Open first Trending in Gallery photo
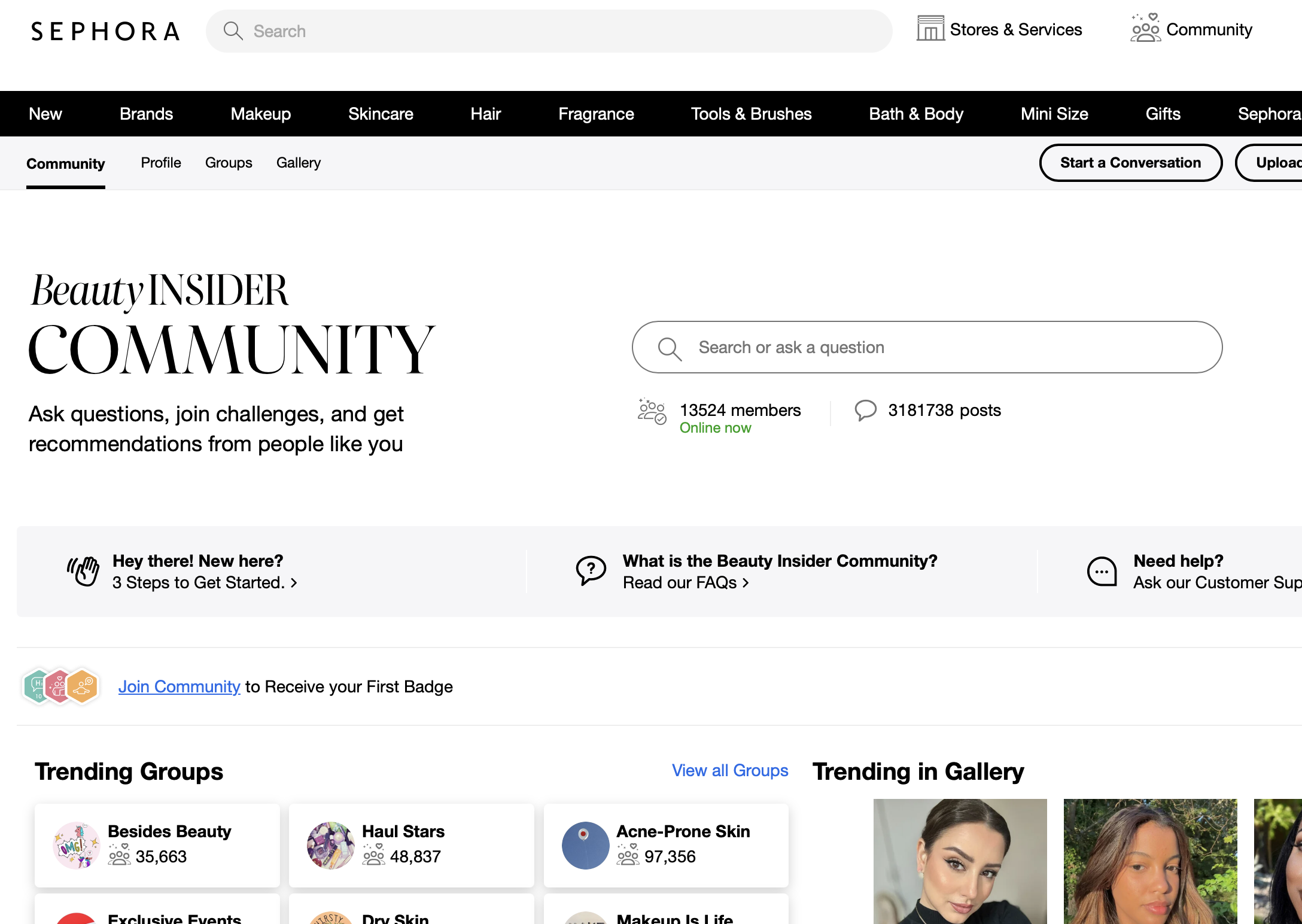The height and width of the screenshot is (924, 1302). click(x=960, y=862)
